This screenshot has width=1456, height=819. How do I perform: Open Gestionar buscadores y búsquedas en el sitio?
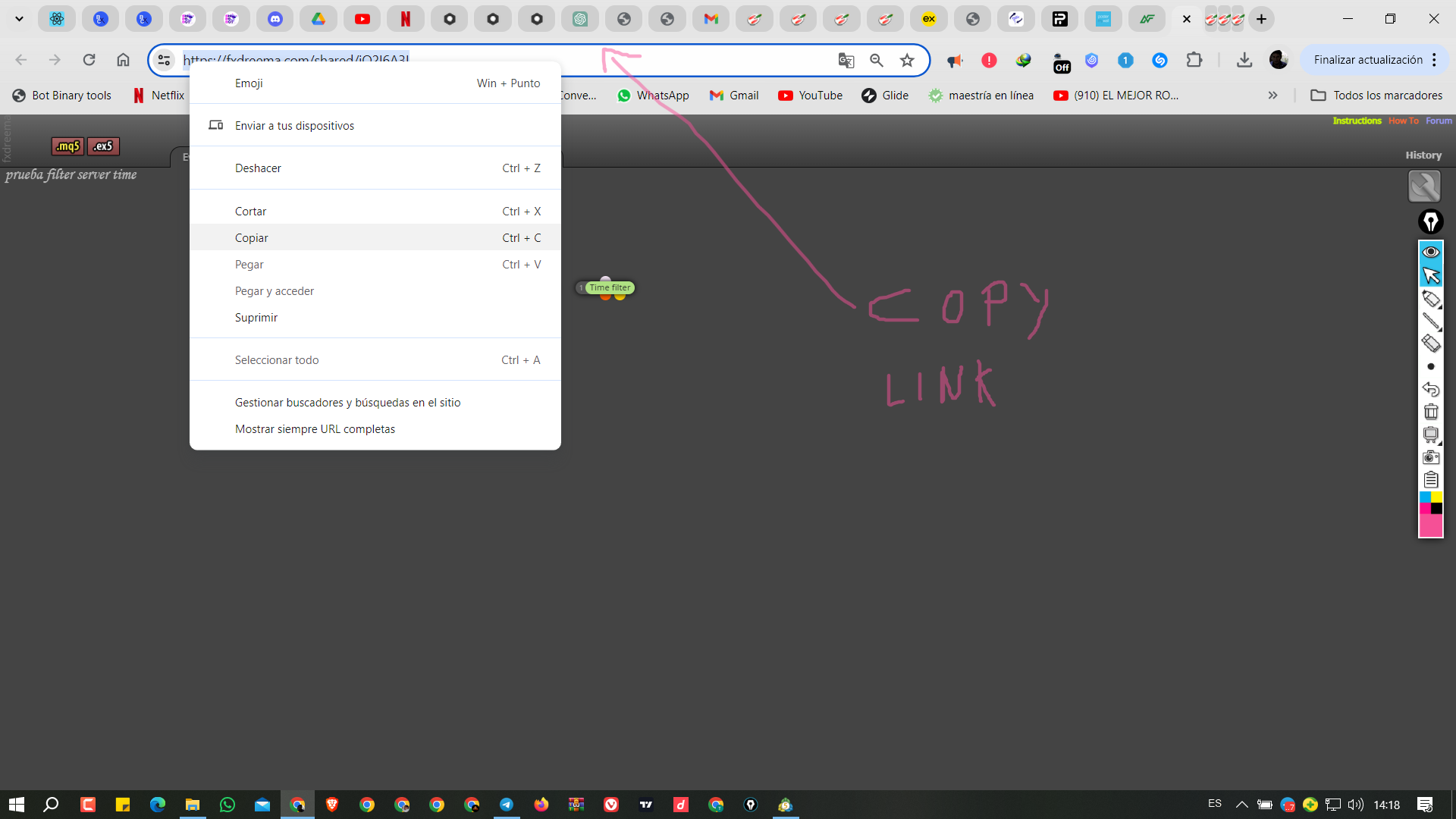[x=375, y=402]
